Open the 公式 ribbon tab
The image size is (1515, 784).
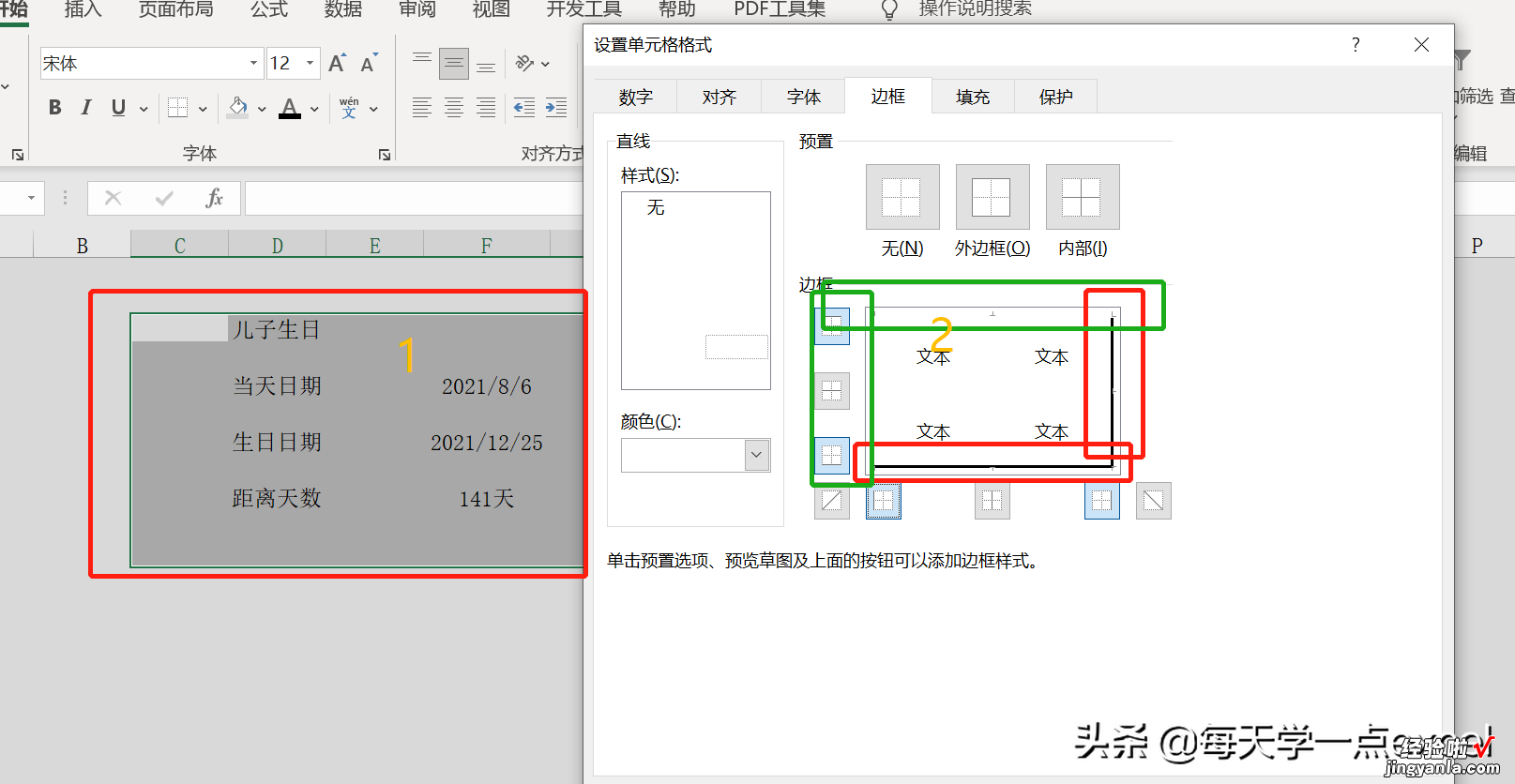coord(269,9)
